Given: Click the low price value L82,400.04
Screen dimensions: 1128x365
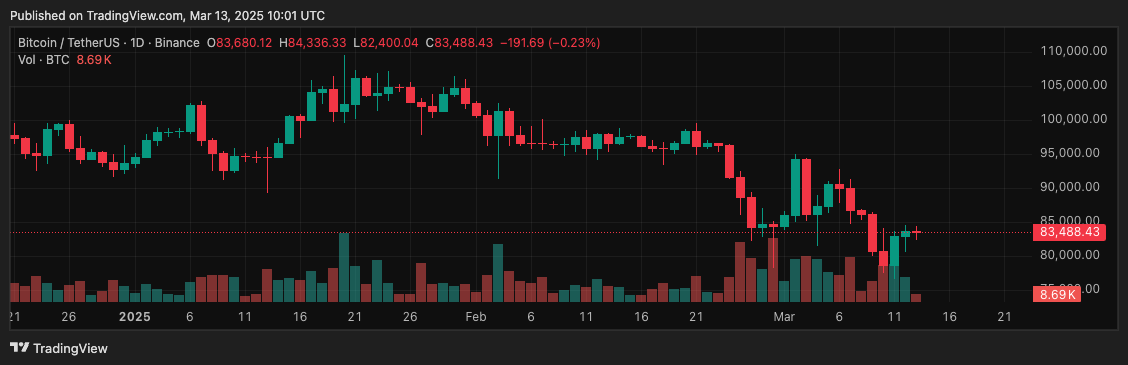Looking at the screenshot, I should (386, 43).
